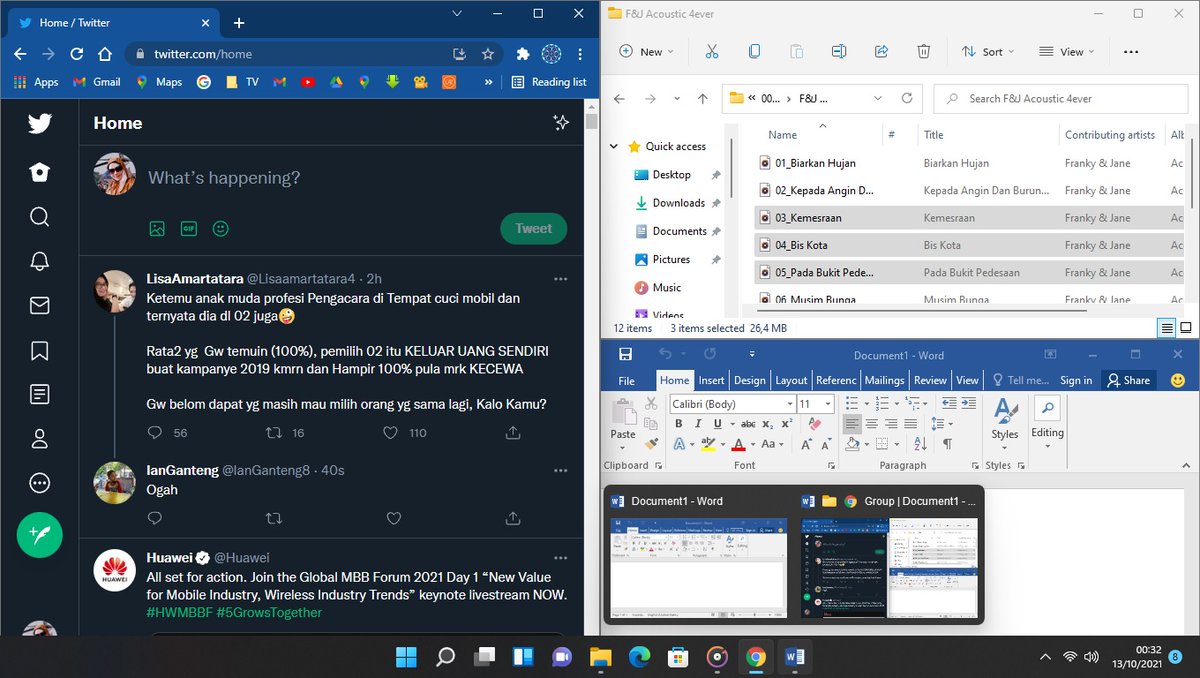Viewport: 1200px width, 678px height.
Task: Toggle Center alignment in Word
Action: (872, 424)
